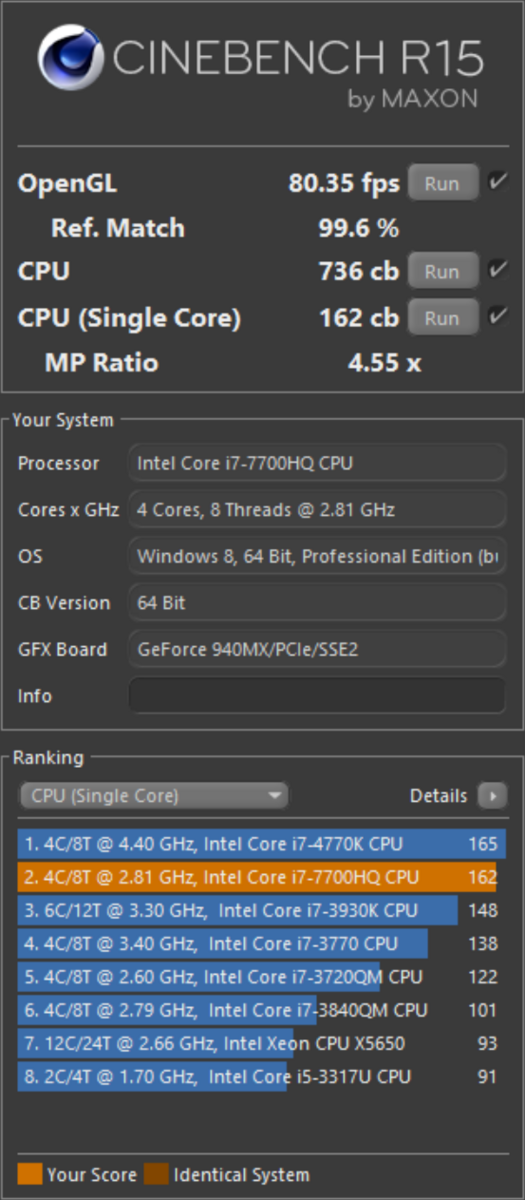This screenshot has height=1200, width=525.
Task: Select the i5-3317U ranking entry
Action: coord(262,1077)
